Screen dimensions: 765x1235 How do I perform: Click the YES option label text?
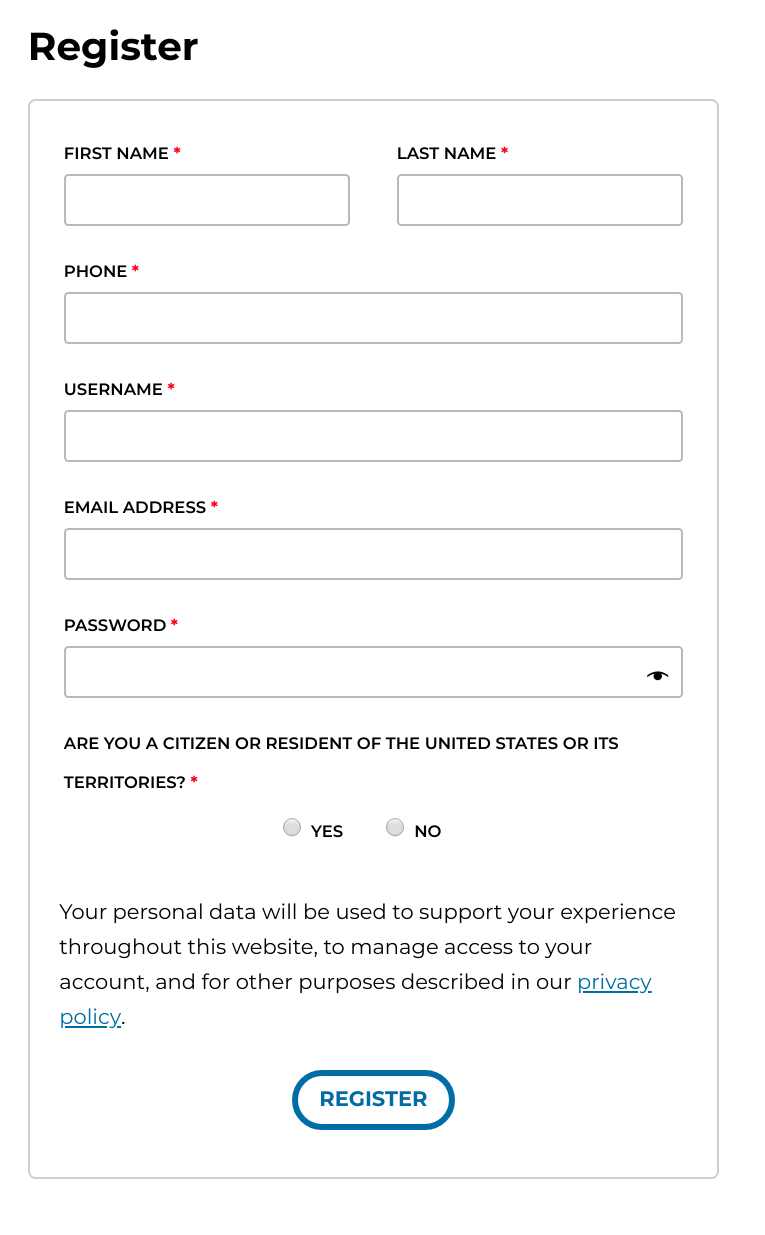[x=327, y=831]
